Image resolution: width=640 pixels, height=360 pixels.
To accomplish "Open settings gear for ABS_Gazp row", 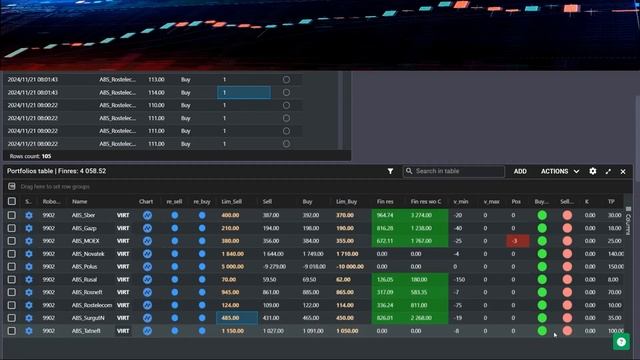I will 29,228.
